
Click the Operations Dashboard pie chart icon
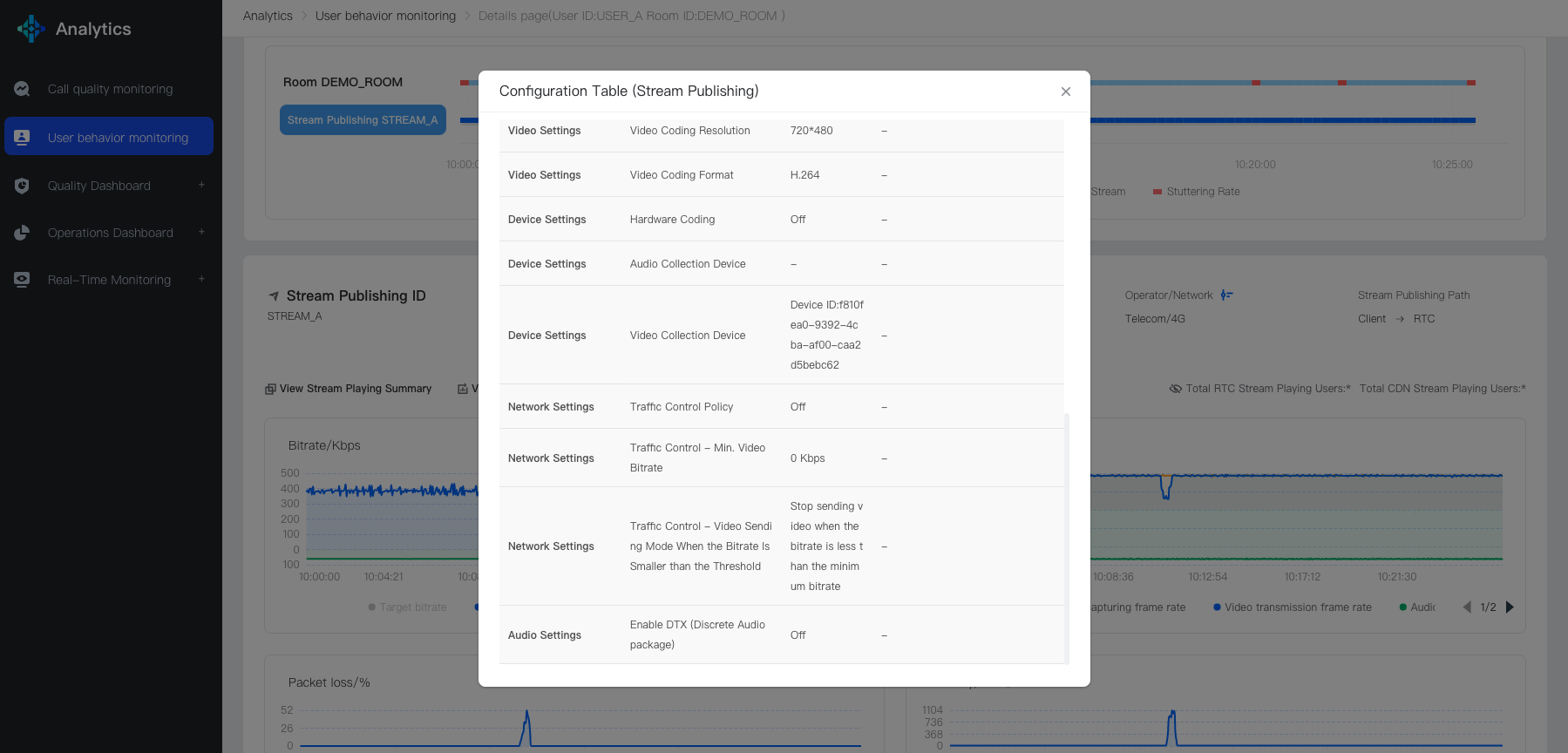pos(22,233)
